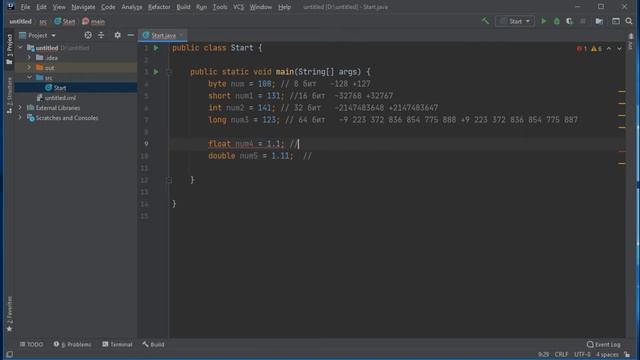The image size is (640, 360).
Task: Click the 4 spaces indent status entry
Action: [x=607, y=354]
